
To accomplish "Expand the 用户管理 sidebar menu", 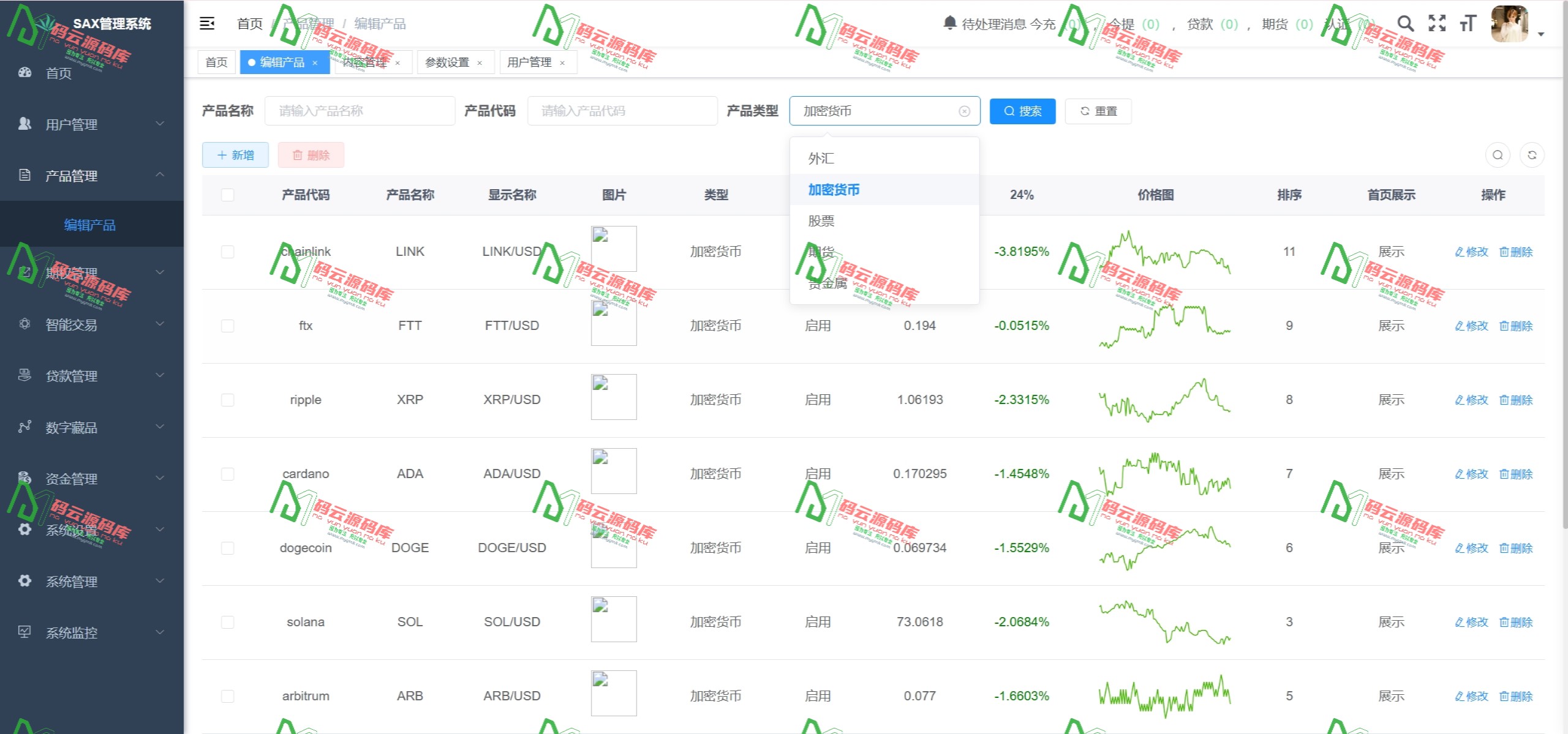I will click(92, 124).
